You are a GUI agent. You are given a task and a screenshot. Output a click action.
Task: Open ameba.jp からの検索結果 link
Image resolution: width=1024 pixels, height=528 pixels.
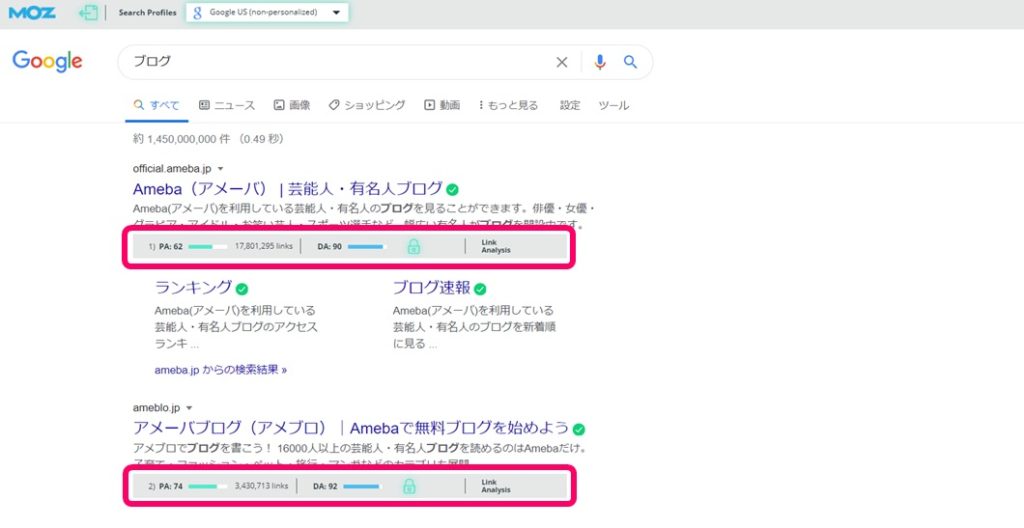221,370
